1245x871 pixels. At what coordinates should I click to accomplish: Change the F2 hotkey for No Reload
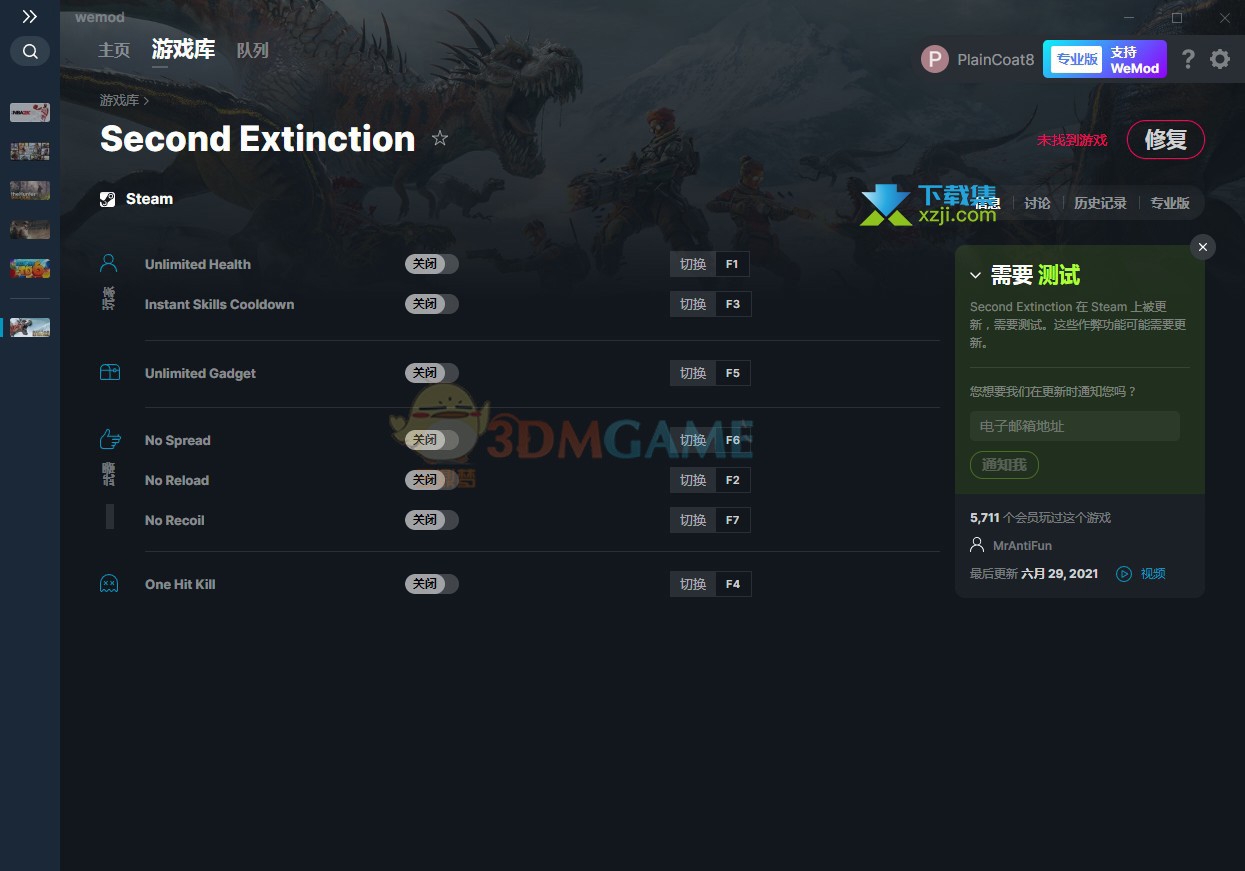732,480
